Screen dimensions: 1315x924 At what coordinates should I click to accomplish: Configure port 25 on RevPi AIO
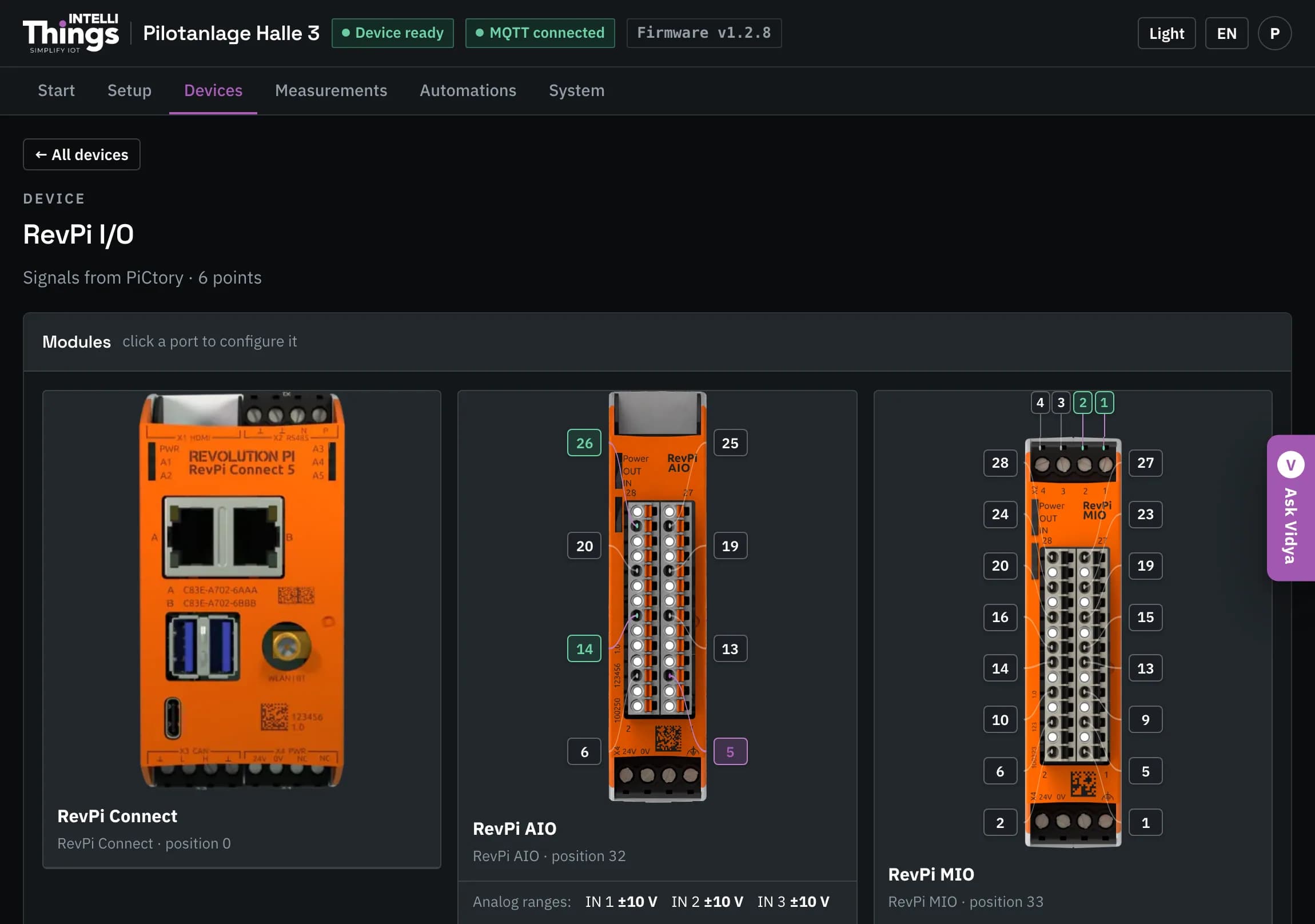pos(730,443)
